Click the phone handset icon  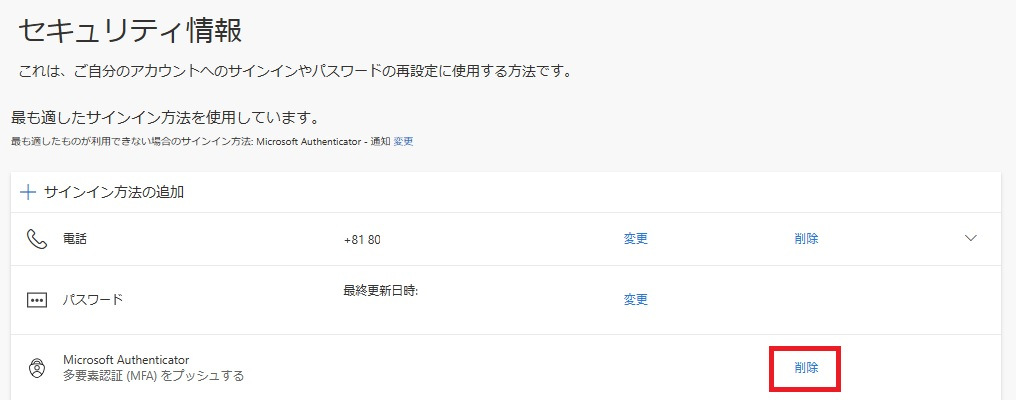(36, 239)
